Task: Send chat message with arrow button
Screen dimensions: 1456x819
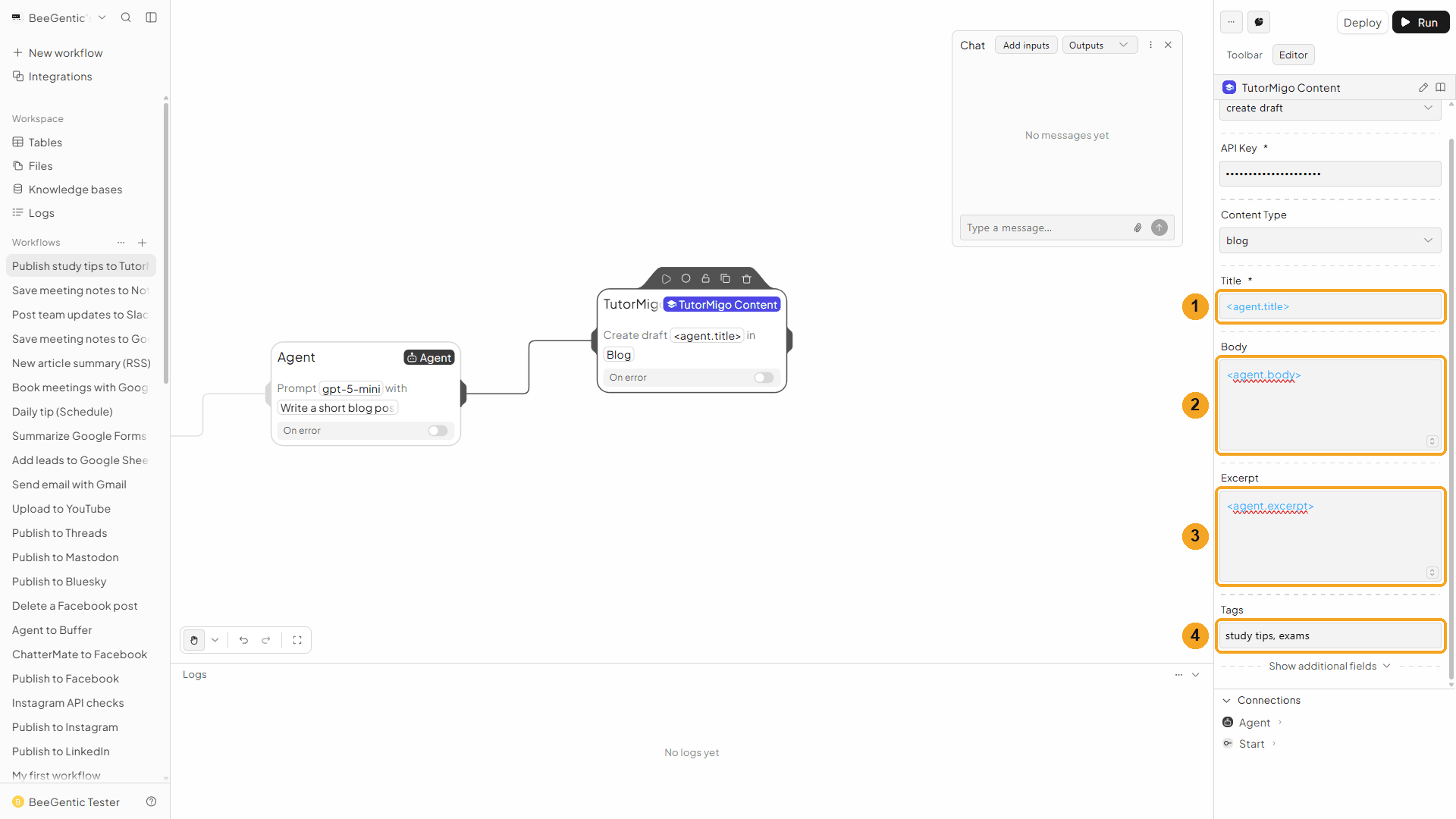Action: click(1159, 227)
